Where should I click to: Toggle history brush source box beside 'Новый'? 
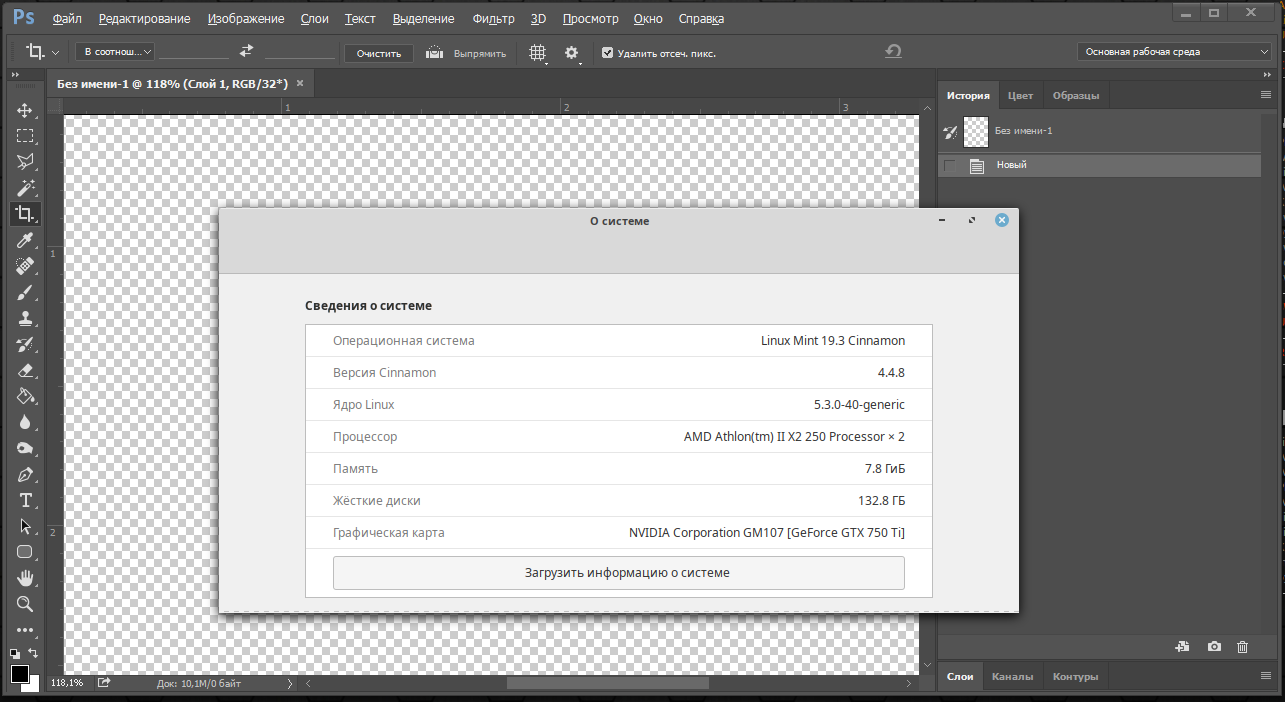(950, 166)
